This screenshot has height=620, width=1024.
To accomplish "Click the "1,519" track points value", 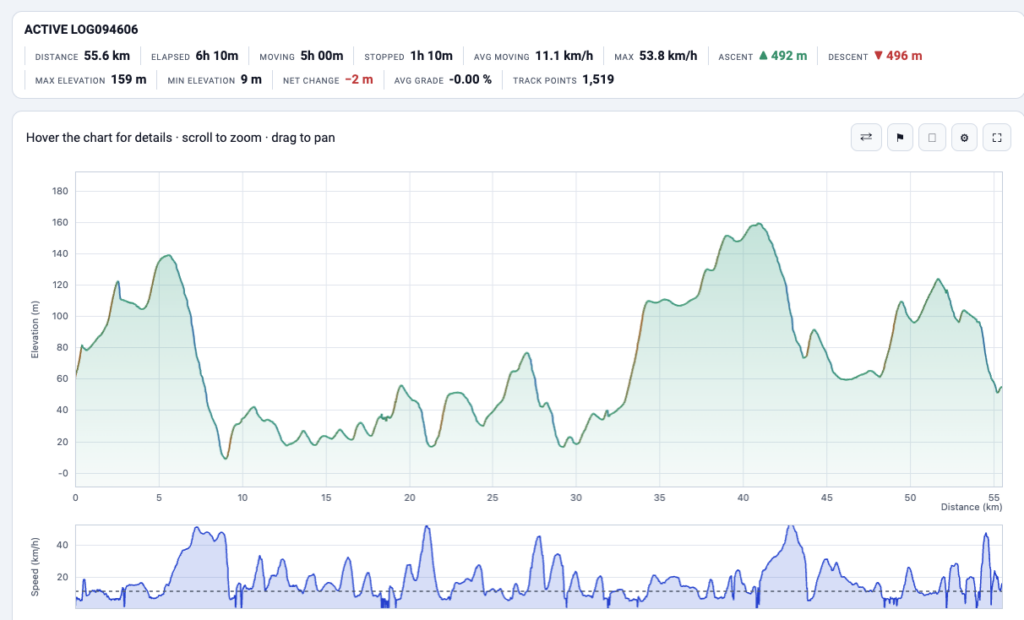I will coord(598,79).
